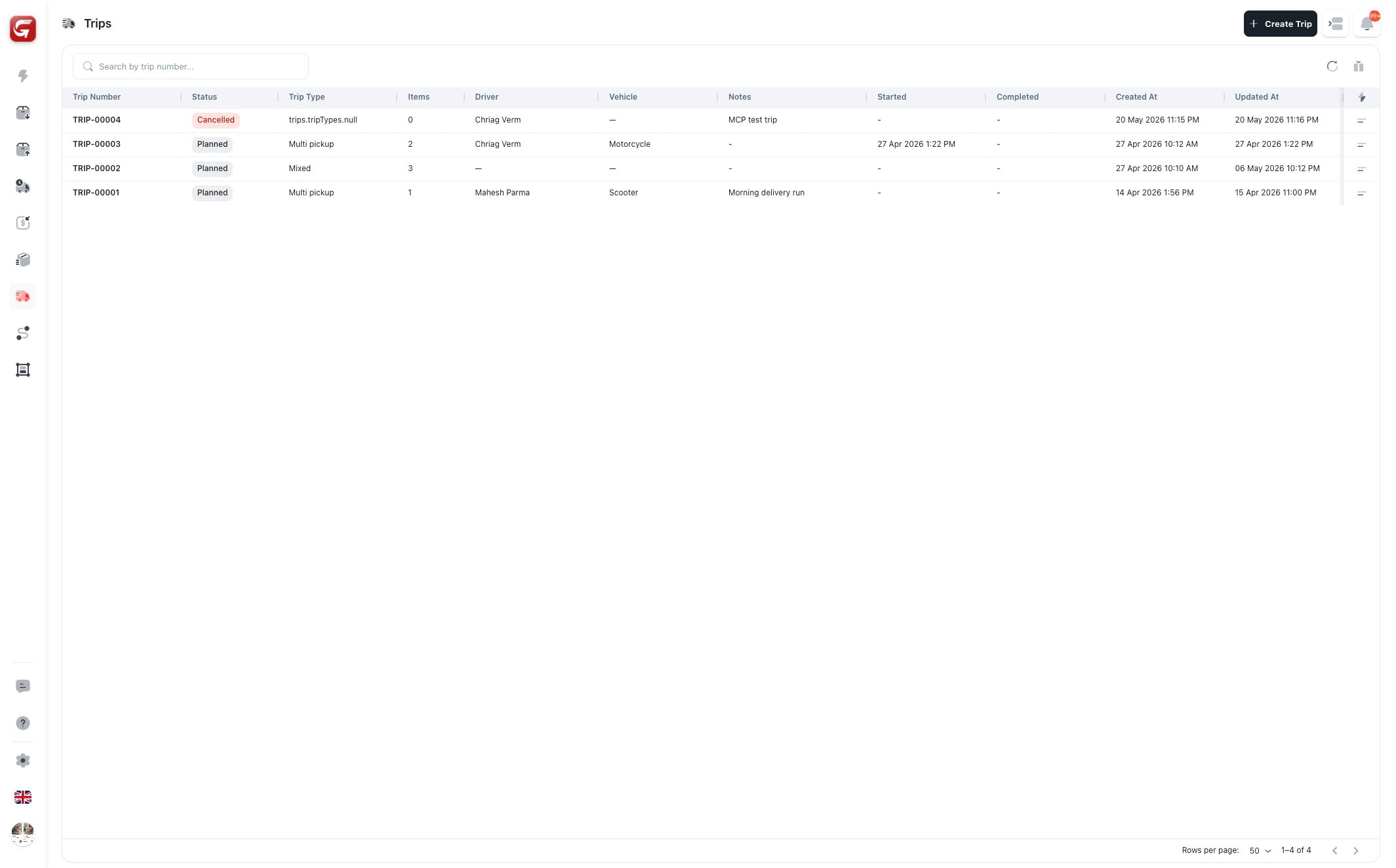
Task: Sort by Trip Number column header
Action: pos(96,97)
